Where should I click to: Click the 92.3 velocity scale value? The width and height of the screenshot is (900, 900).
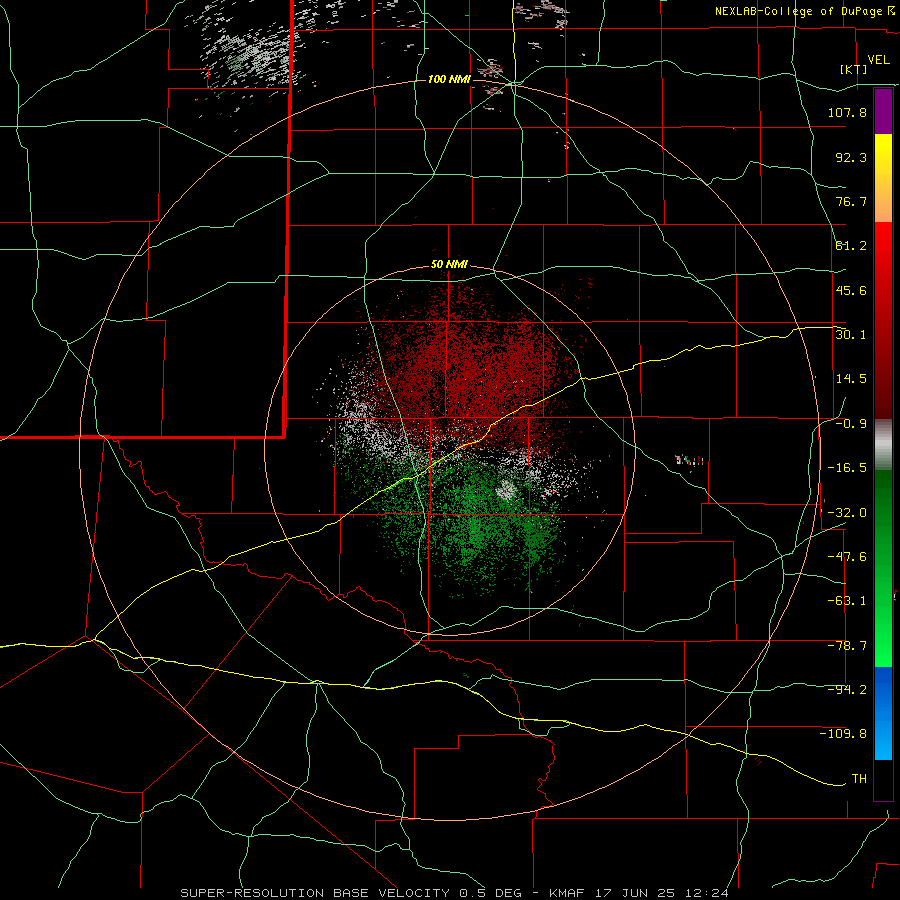click(851, 157)
